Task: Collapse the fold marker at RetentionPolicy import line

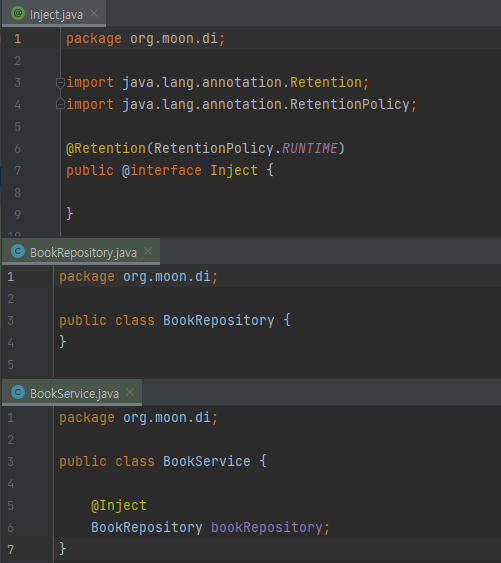Action: pos(60,104)
